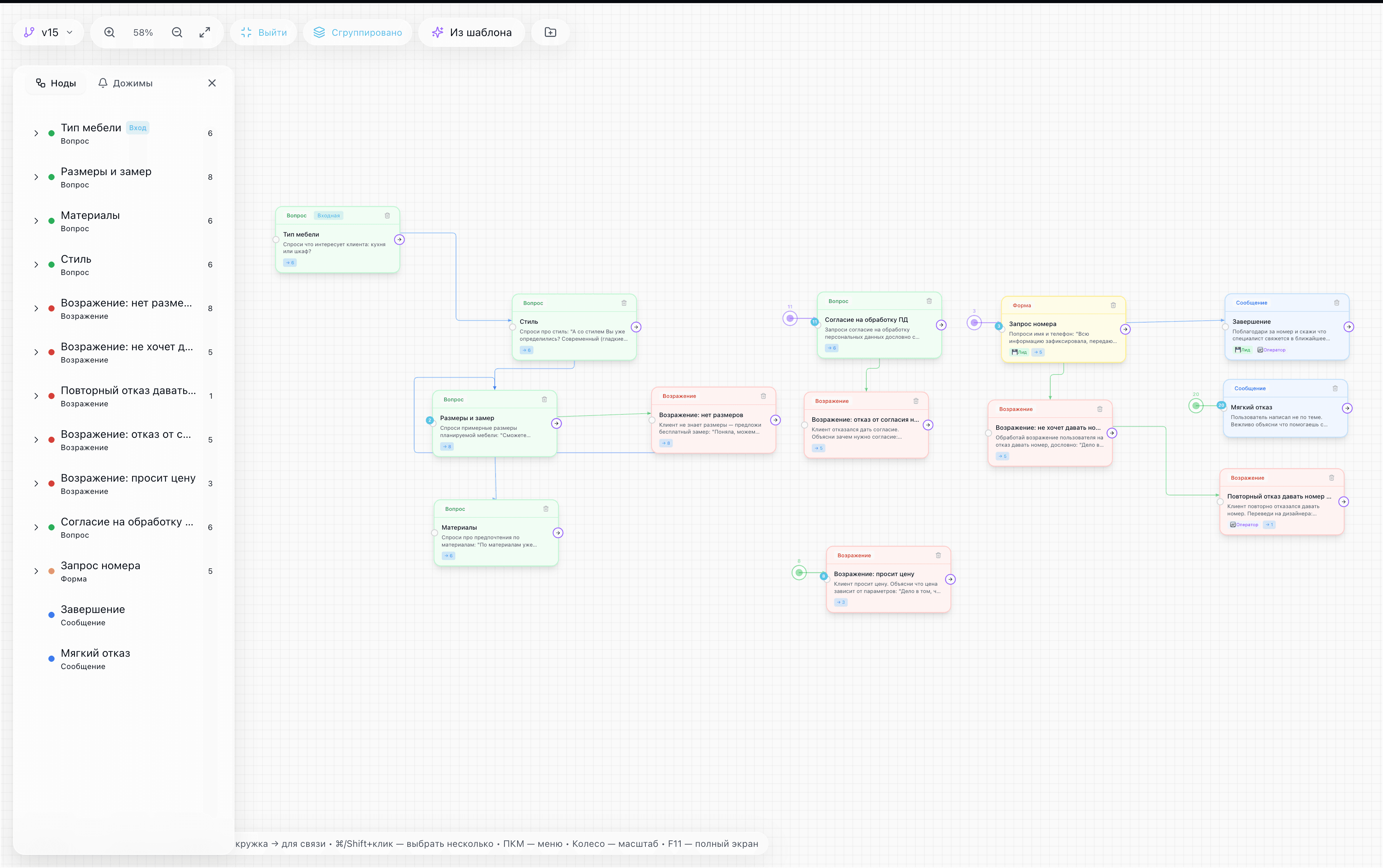Image resolution: width=1383 pixels, height=868 pixels.
Task: Click the add folder icon in toolbar
Action: [x=550, y=32]
